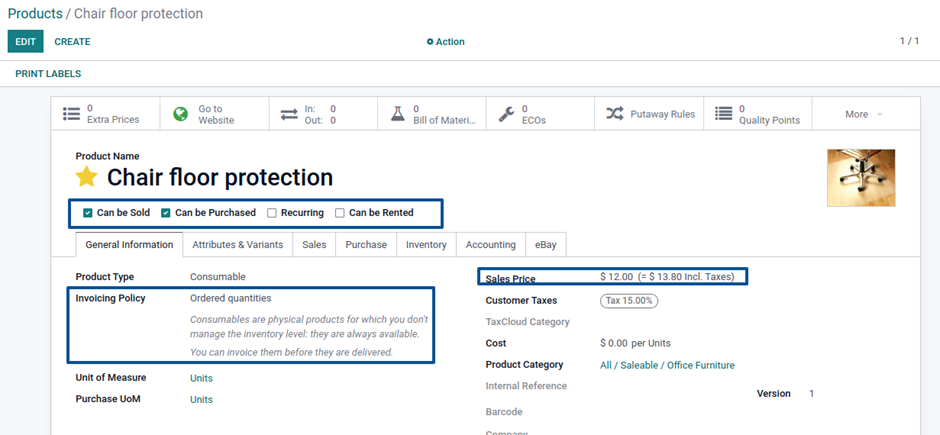Enable the Can be Rented checkbox
The height and width of the screenshot is (435, 940).
[x=340, y=213]
